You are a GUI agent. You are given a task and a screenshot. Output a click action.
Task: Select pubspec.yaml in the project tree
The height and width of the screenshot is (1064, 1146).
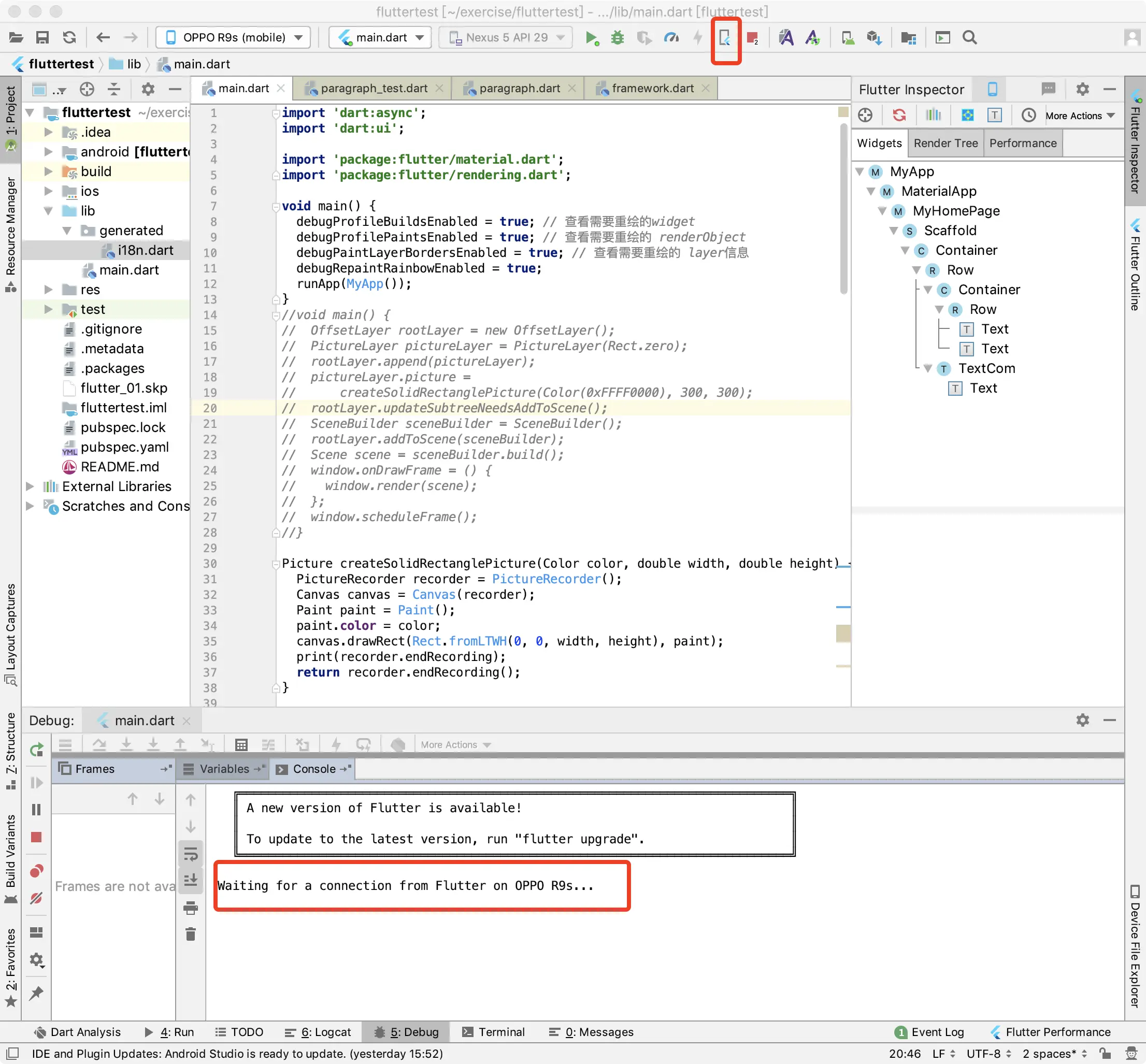(124, 448)
